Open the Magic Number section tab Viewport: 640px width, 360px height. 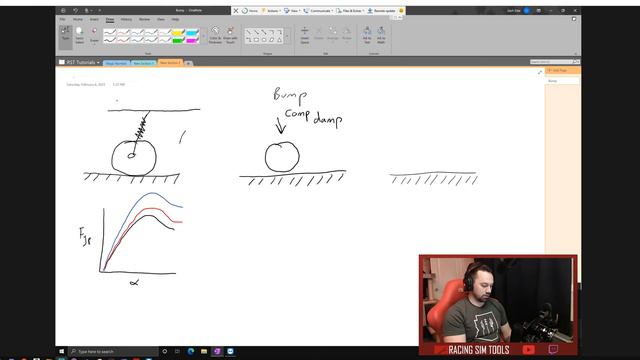point(116,63)
